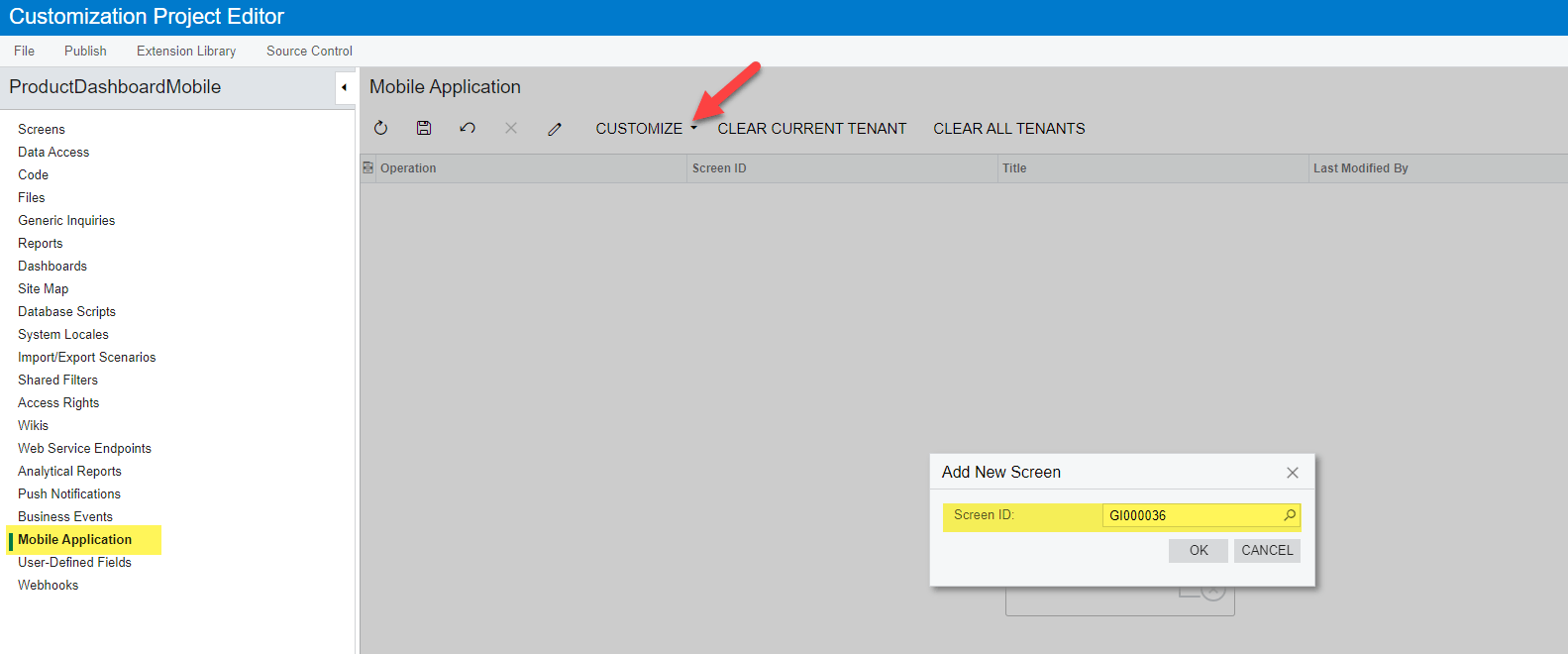Sort by the Screen ID column header
This screenshot has height=654, width=1568.
(x=719, y=168)
